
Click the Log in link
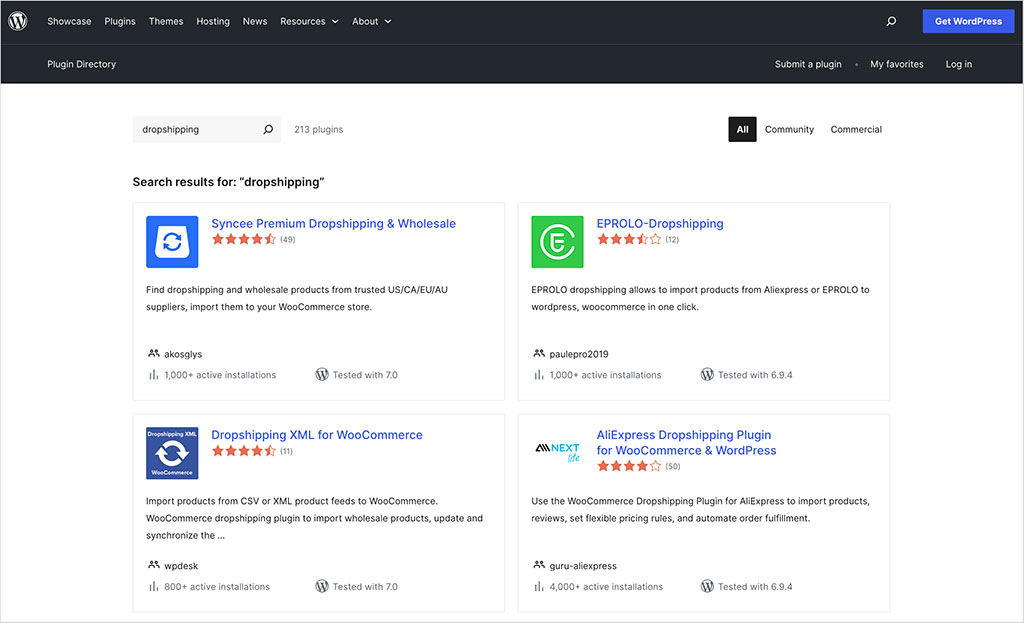click(x=959, y=64)
